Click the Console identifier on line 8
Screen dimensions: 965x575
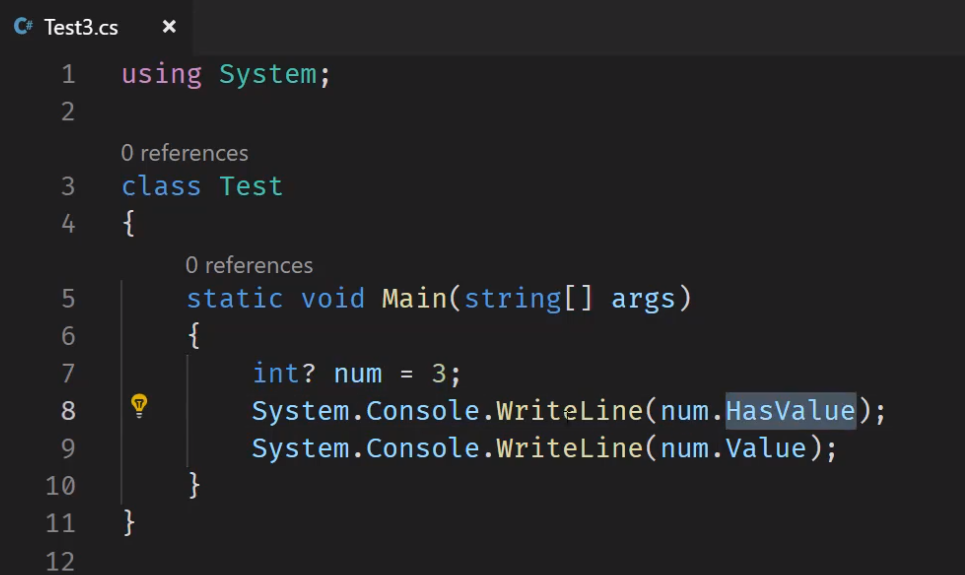[x=423, y=411]
